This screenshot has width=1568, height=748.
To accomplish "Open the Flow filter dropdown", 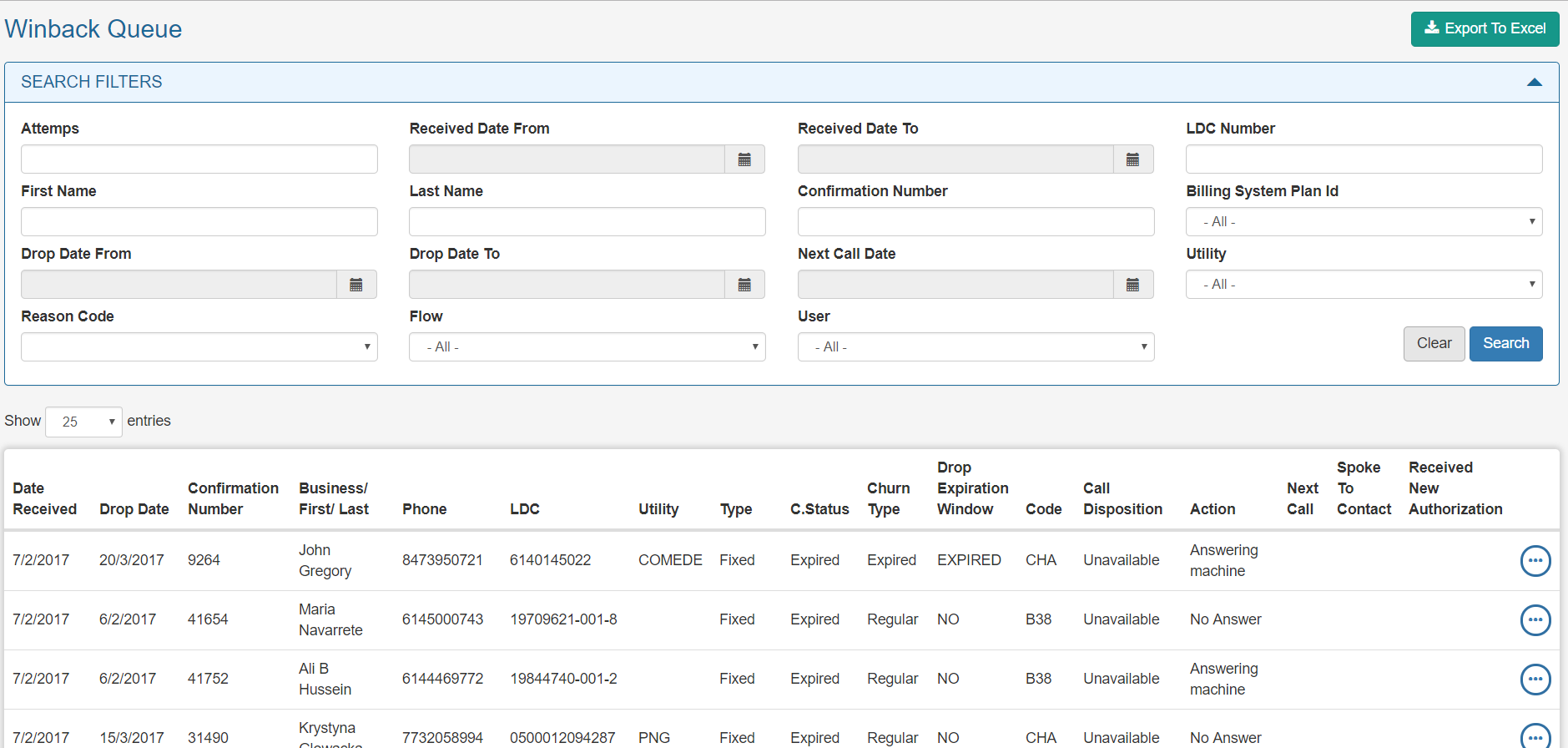I will coord(587,347).
